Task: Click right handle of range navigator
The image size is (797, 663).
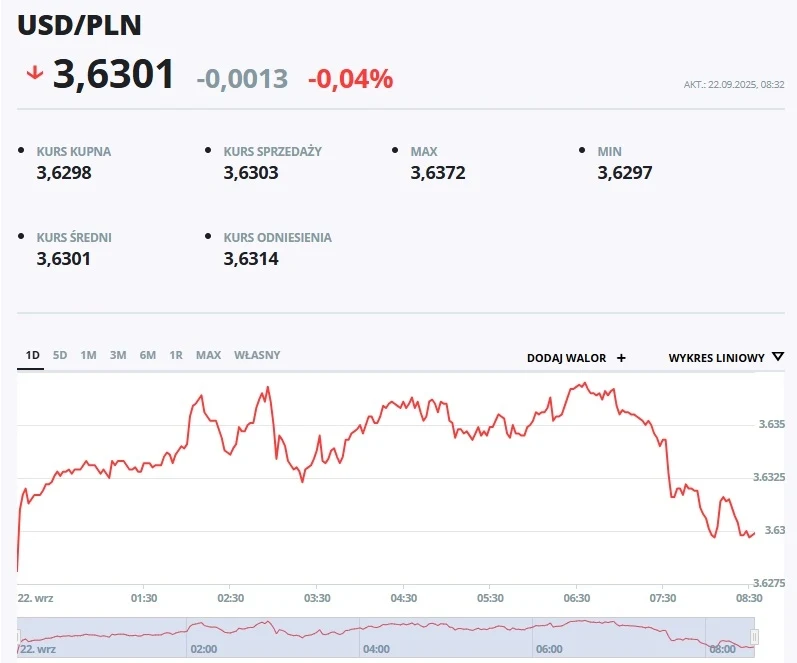Action: (755, 636)
